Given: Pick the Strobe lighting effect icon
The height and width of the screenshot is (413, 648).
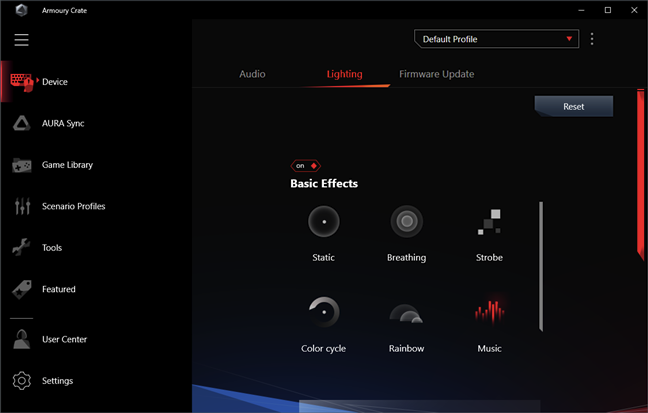Looking at the screenshot, I should coord(489,222).
